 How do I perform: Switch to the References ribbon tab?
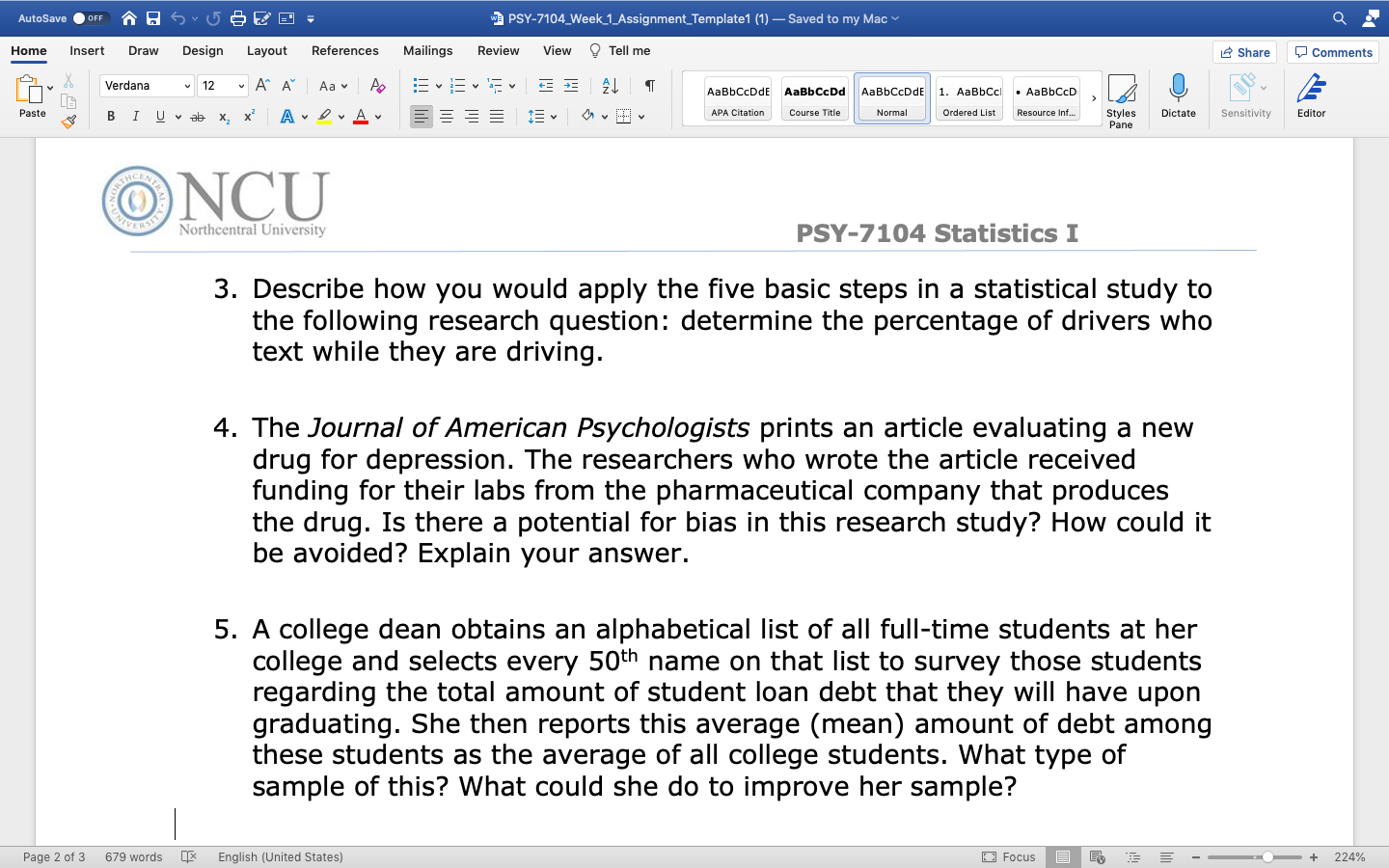(344, 50)
